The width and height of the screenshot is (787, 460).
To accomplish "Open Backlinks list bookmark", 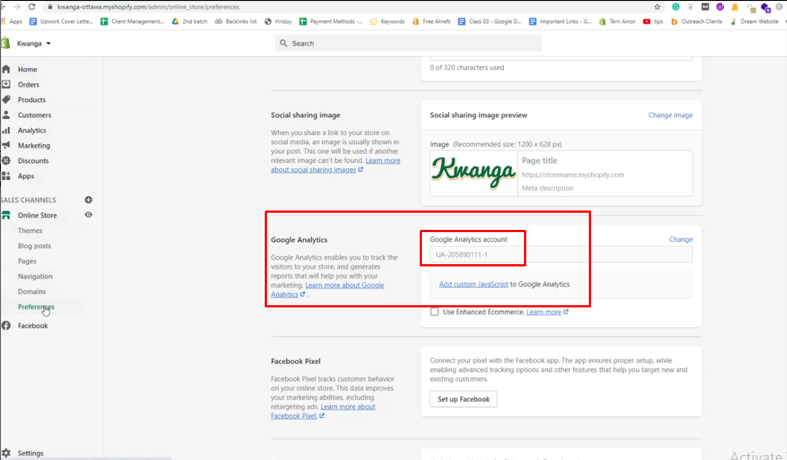I will (235, 22).
